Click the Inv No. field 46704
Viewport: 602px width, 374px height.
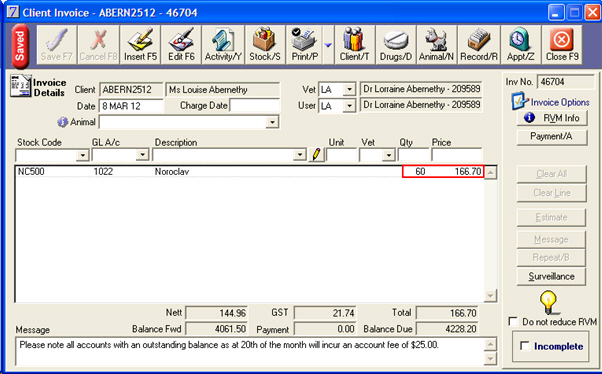tap(566, 82)
